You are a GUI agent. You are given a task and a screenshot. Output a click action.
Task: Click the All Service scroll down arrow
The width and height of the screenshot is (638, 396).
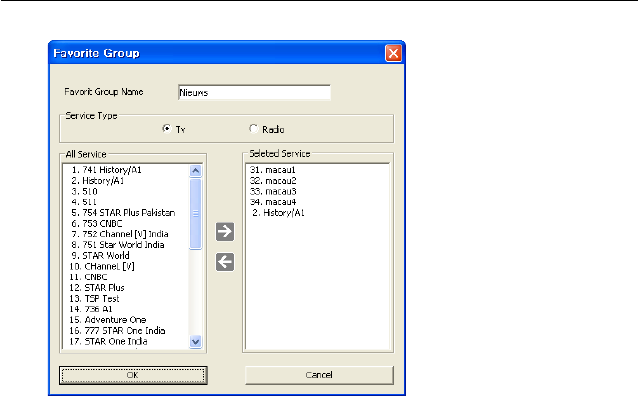point(195,341)
